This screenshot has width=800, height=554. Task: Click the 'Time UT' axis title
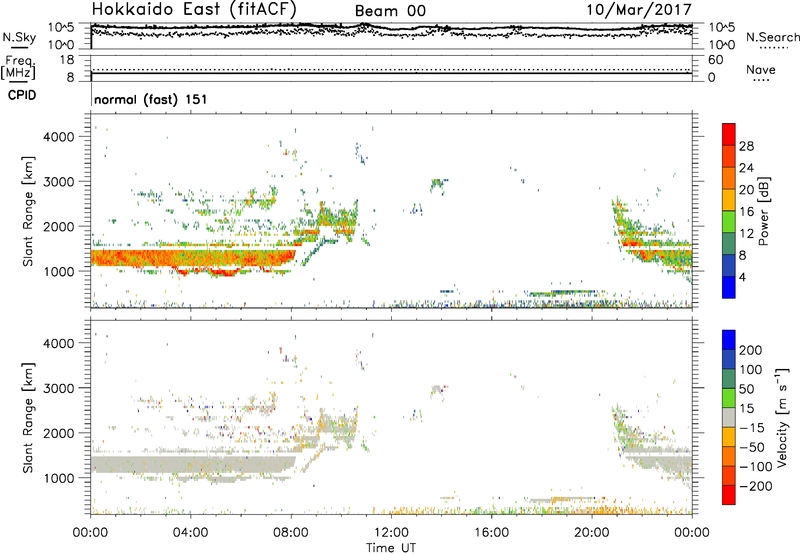(391, 548)
